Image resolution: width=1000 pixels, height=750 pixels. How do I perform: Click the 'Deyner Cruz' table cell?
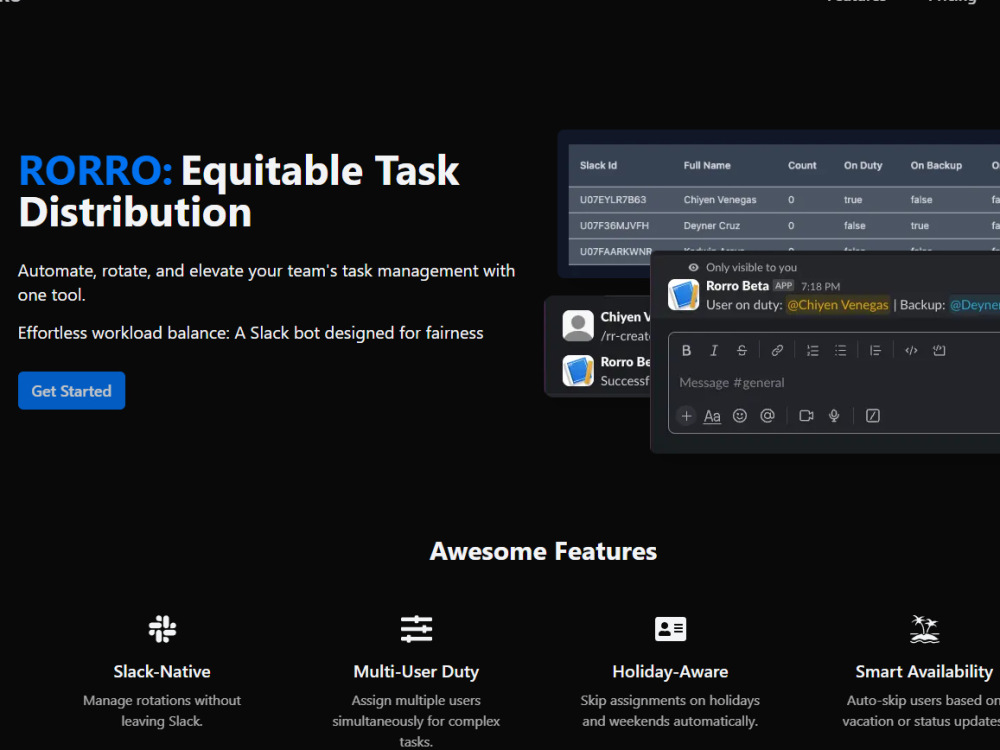click(x=712, y=226)
